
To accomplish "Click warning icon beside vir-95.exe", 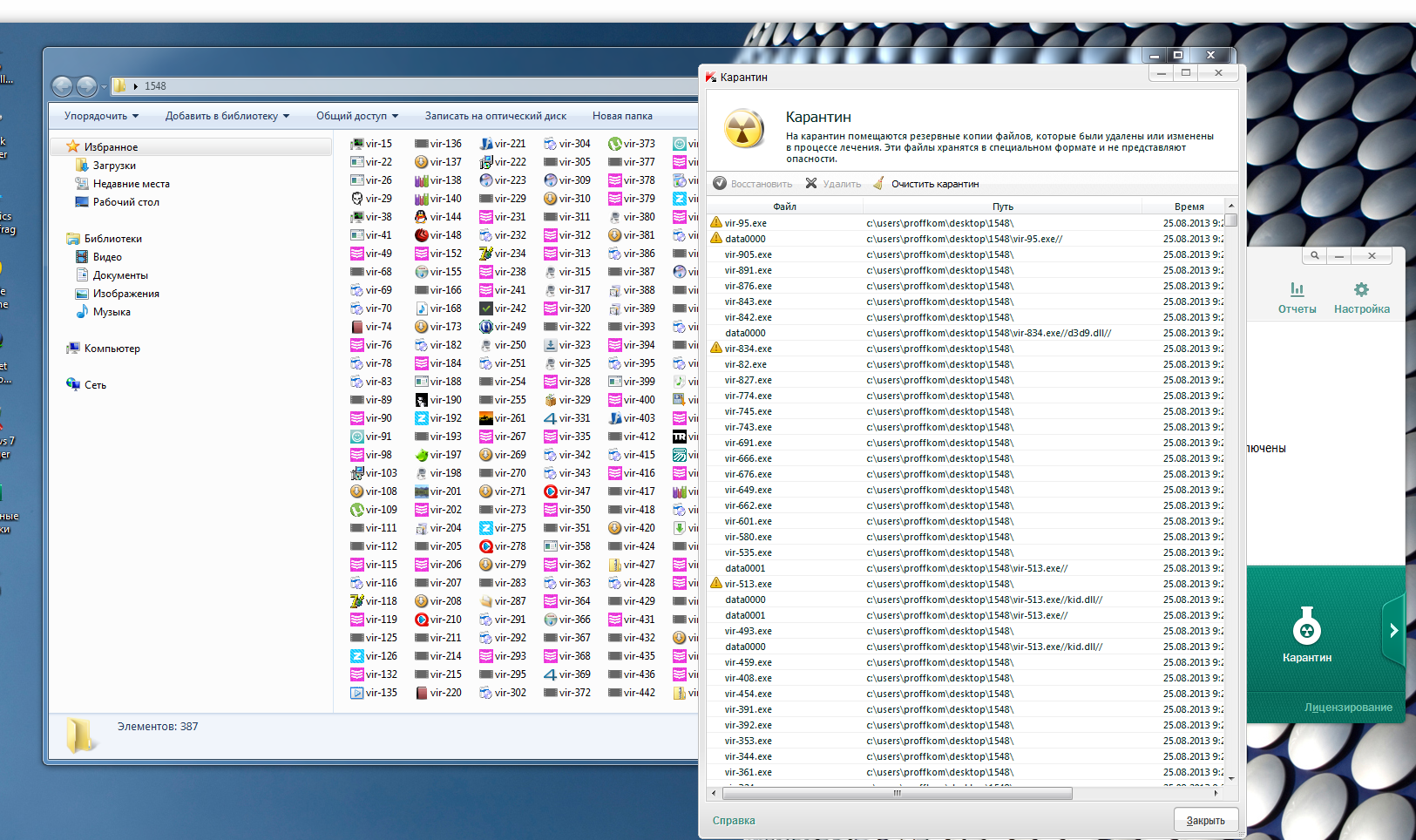I will point(716,222).
